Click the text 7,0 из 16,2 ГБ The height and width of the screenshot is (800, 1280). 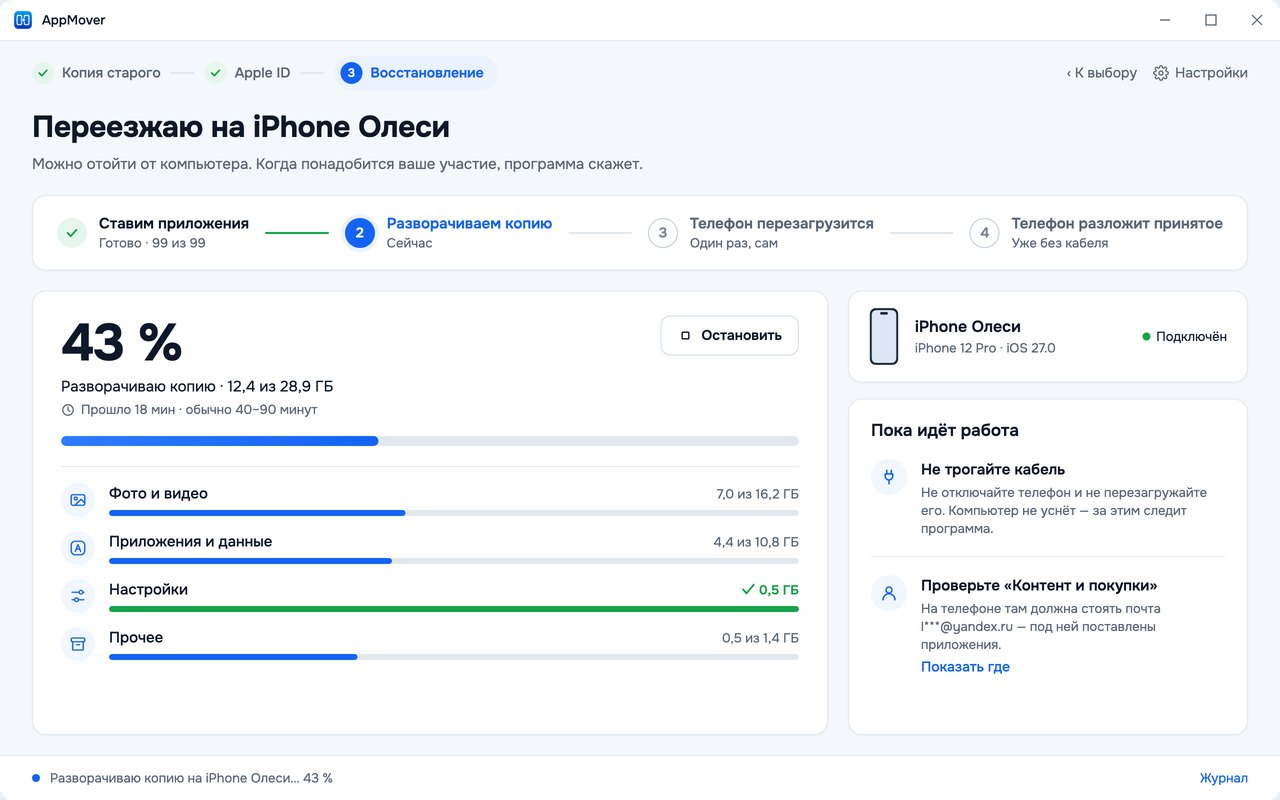[757, 494]
